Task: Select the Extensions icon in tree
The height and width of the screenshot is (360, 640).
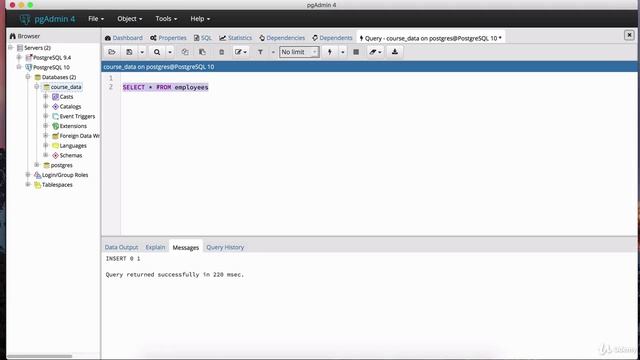Action: pos(55,126)
